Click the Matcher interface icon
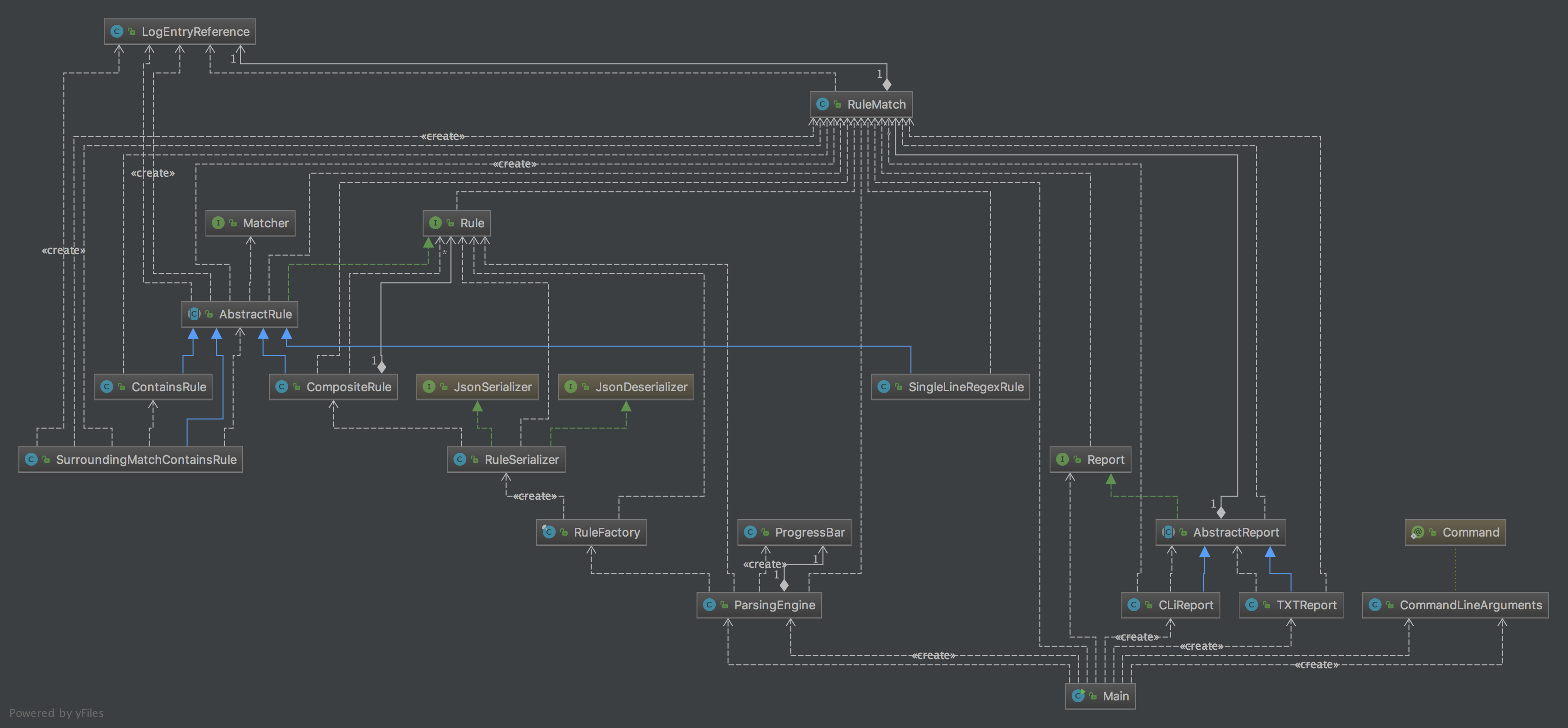 point(218,223)
